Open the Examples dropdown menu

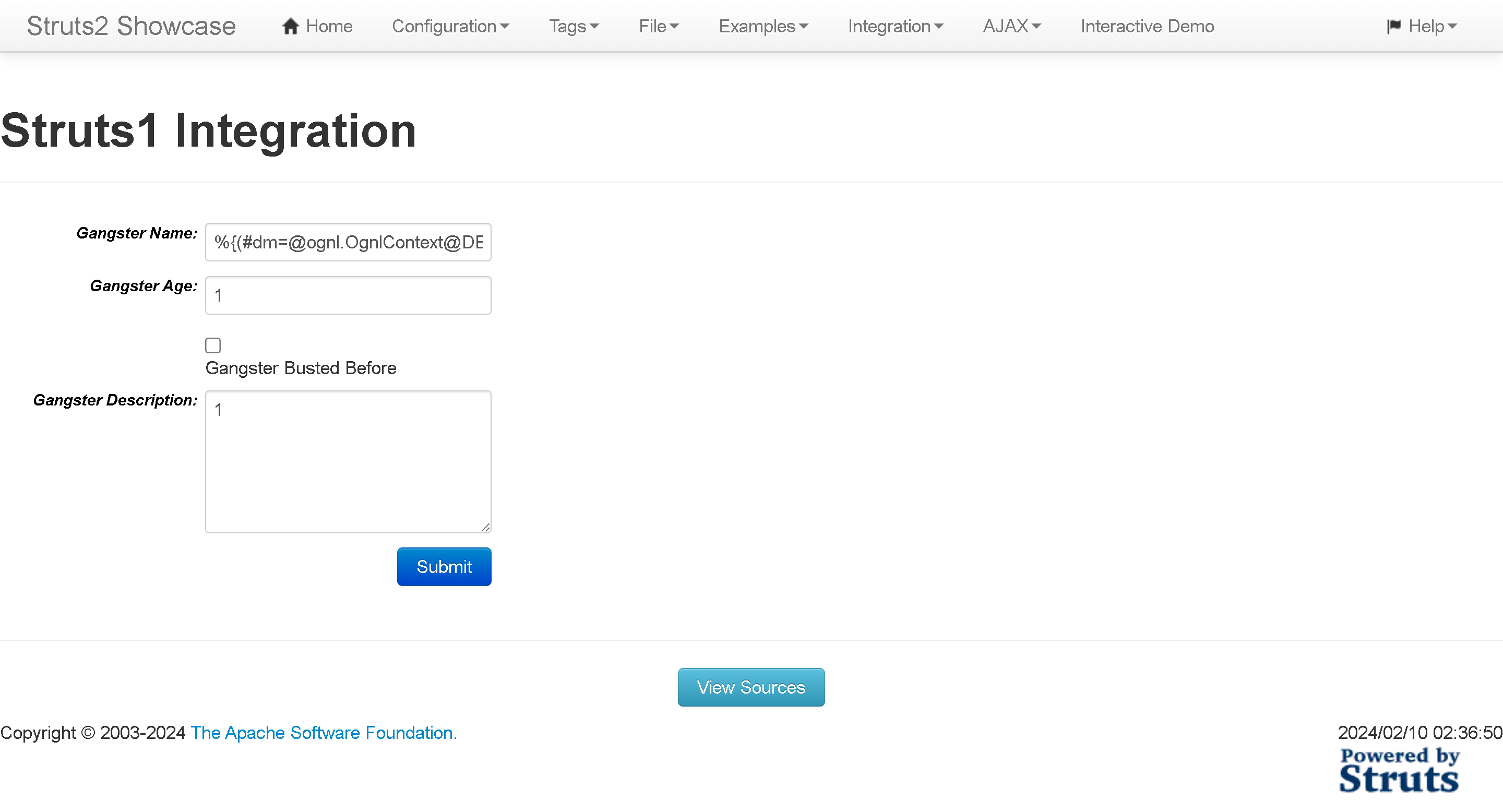[762, 26]
